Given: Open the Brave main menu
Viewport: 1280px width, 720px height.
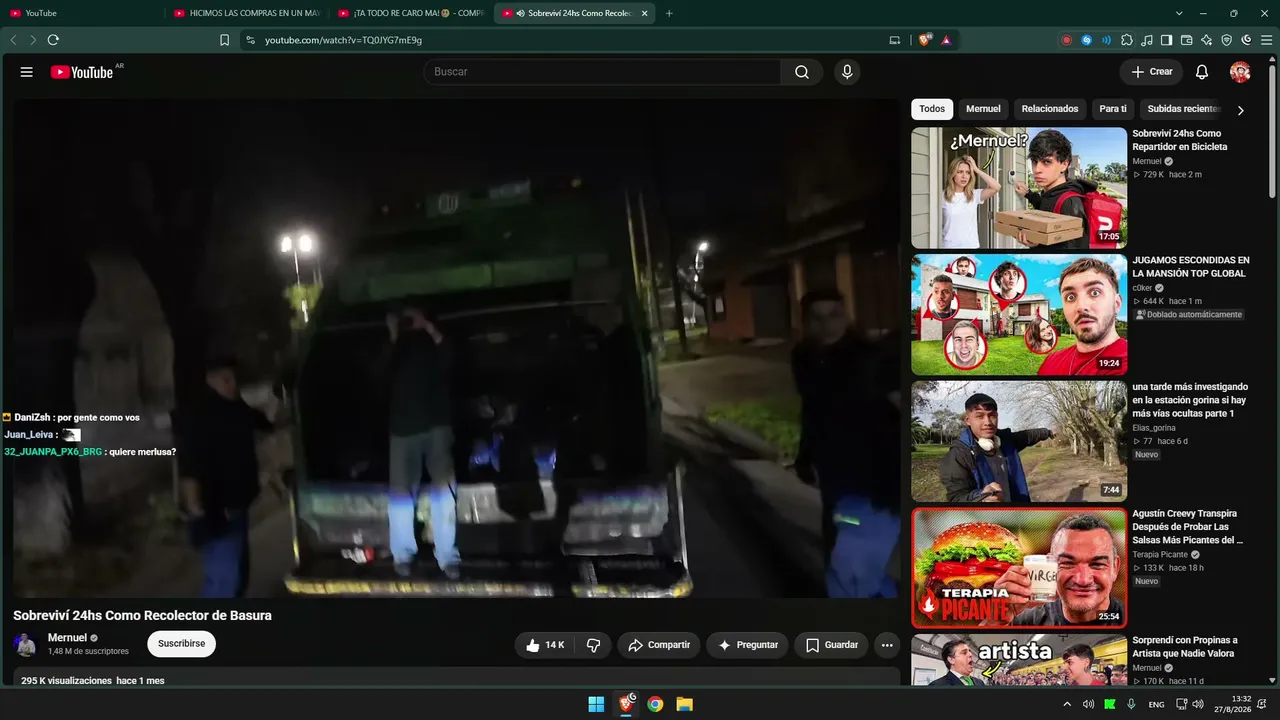Looking at the screenshot, I should coord(1267,40).
